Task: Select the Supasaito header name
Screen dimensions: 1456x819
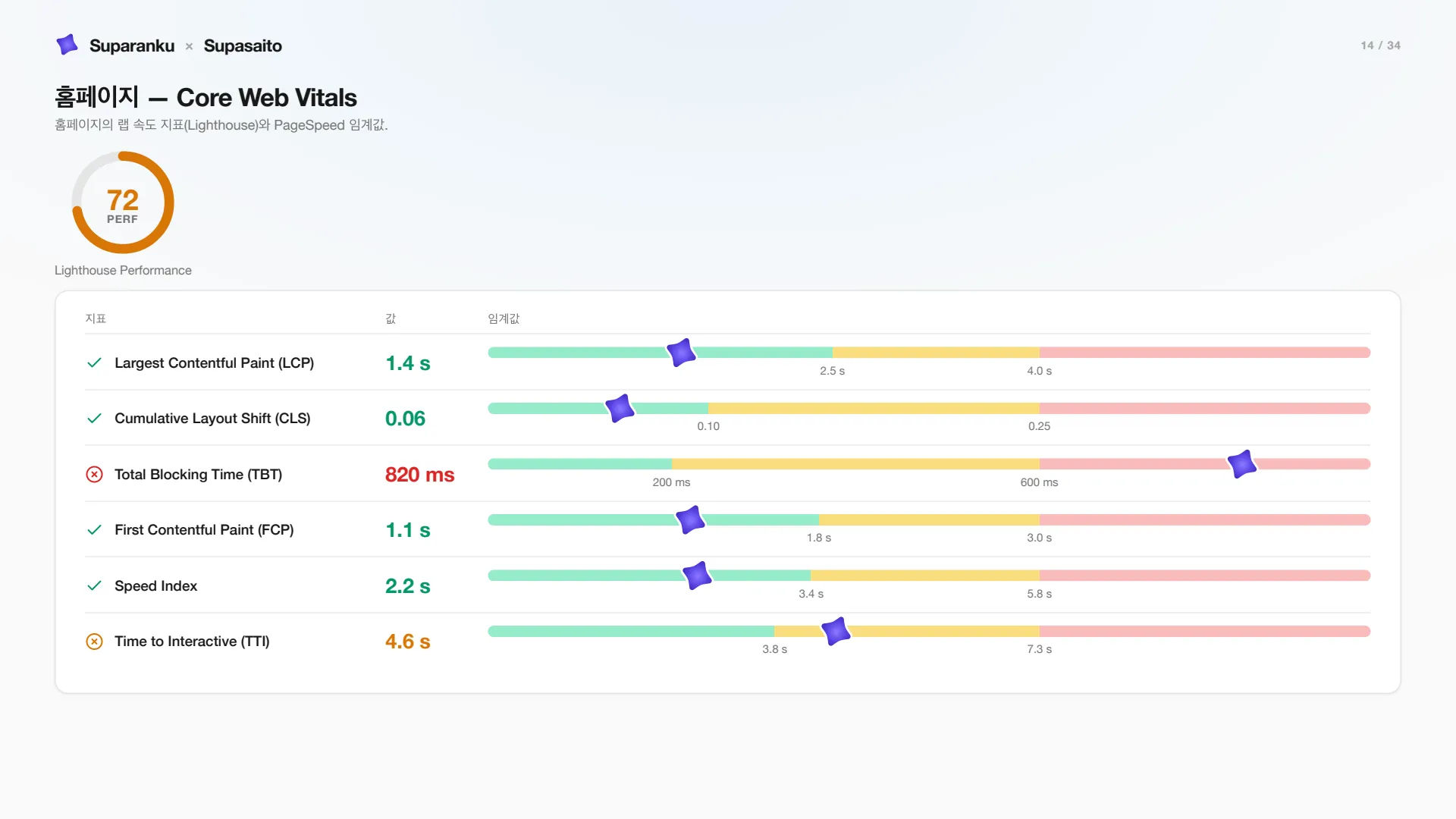Action: coord(243,45)
